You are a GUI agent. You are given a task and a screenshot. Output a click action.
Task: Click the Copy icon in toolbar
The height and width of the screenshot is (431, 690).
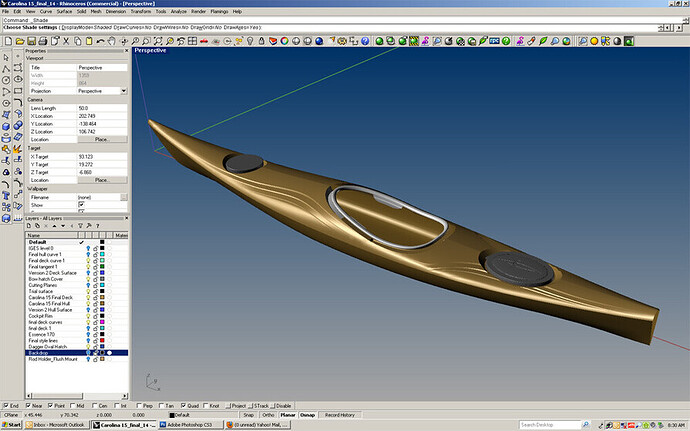coord(77,41)
